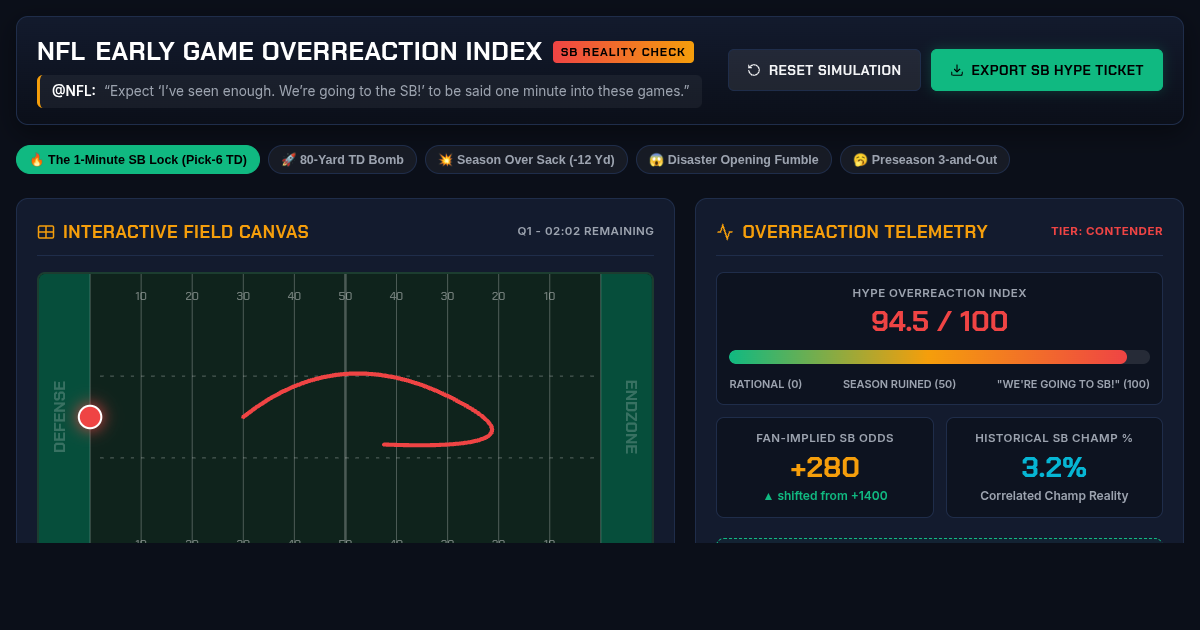Image resolution: width=1200 pixels, height=630 pixels.
Task: Click the red ball marker on the field
Action: 90,417
